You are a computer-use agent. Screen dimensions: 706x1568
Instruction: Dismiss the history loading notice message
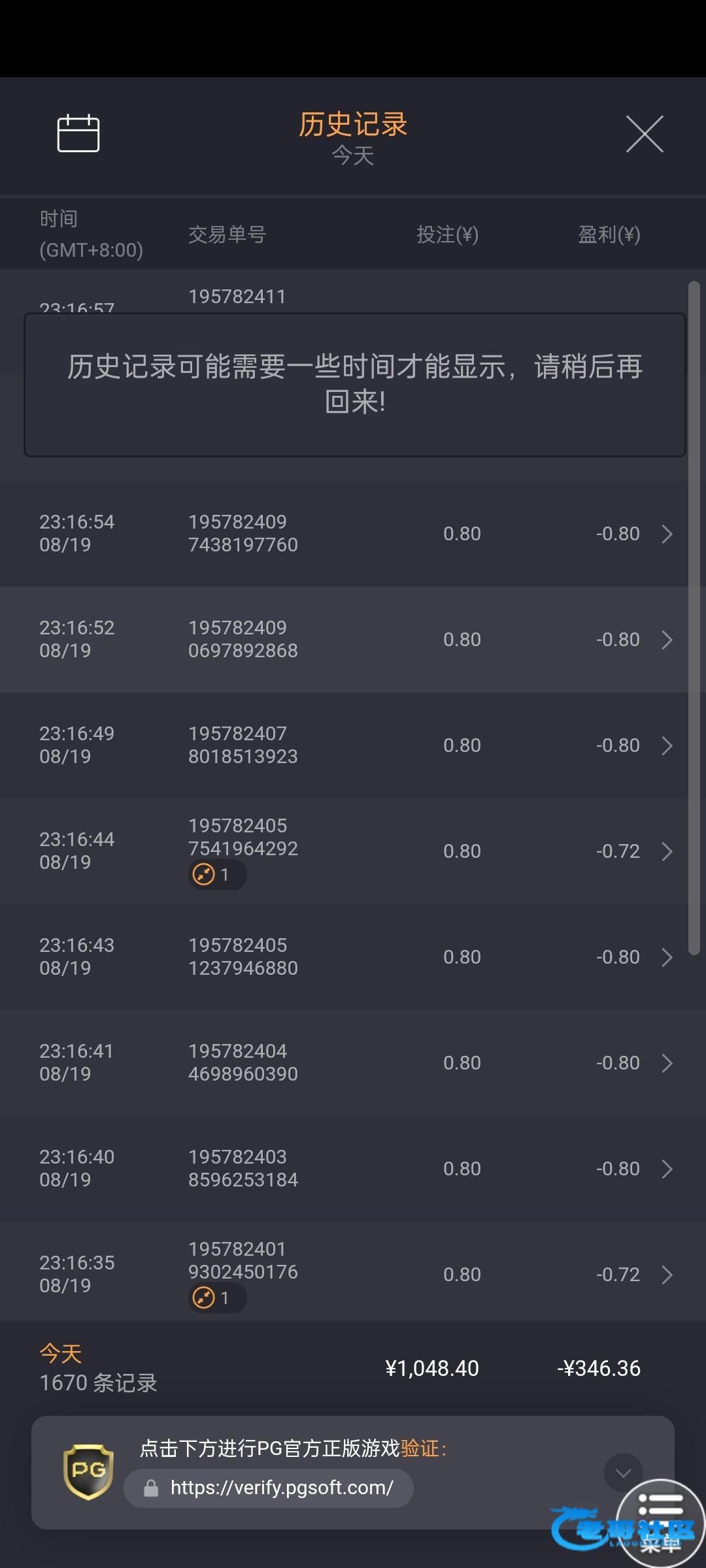(354, 384)
